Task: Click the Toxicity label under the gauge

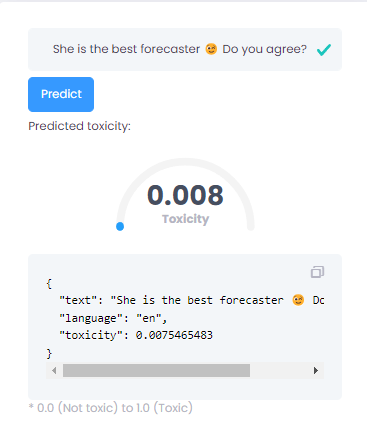Action: (186, 219)
